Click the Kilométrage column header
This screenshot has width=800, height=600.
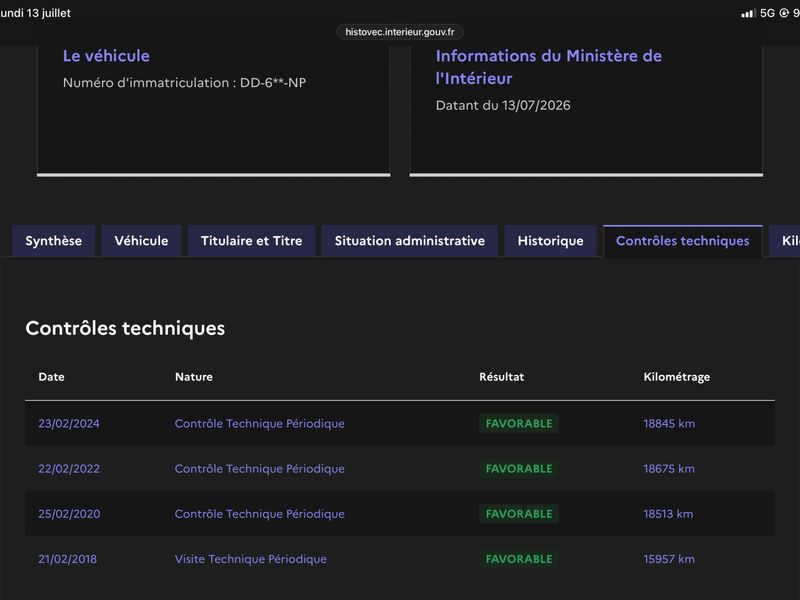677,377
